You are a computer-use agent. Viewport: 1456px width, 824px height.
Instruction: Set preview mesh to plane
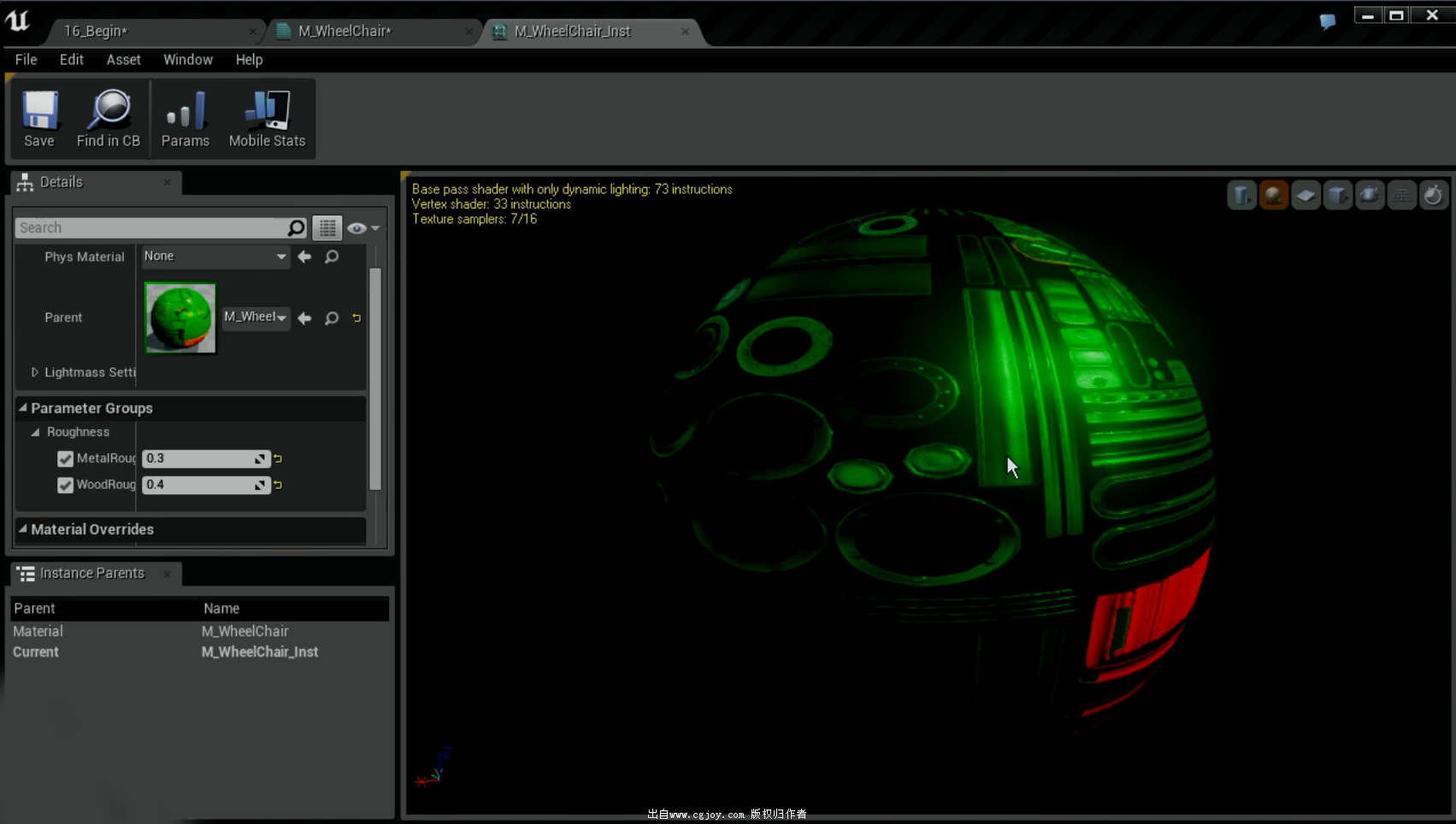click(x=1306, y=196)
